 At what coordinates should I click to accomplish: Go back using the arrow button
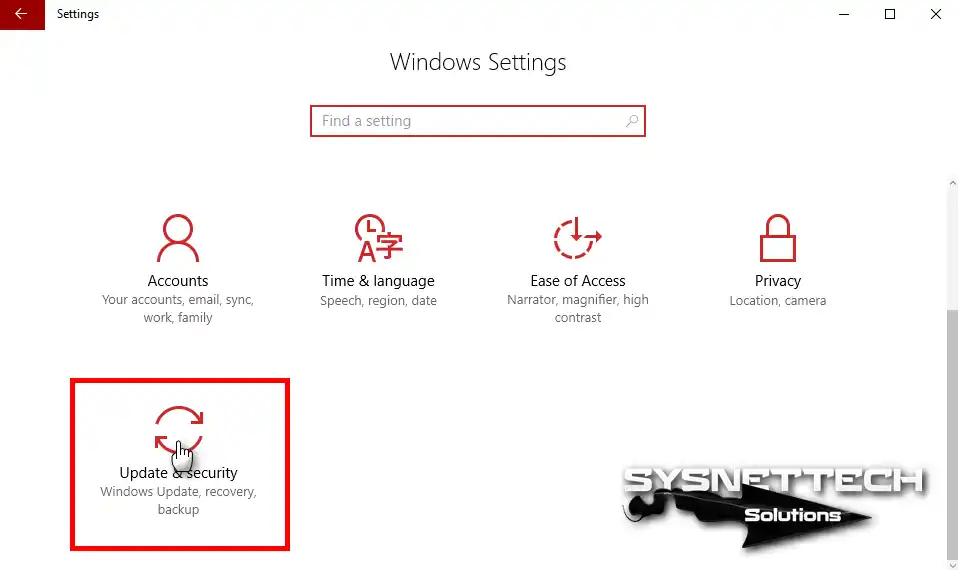coord(22,14)
